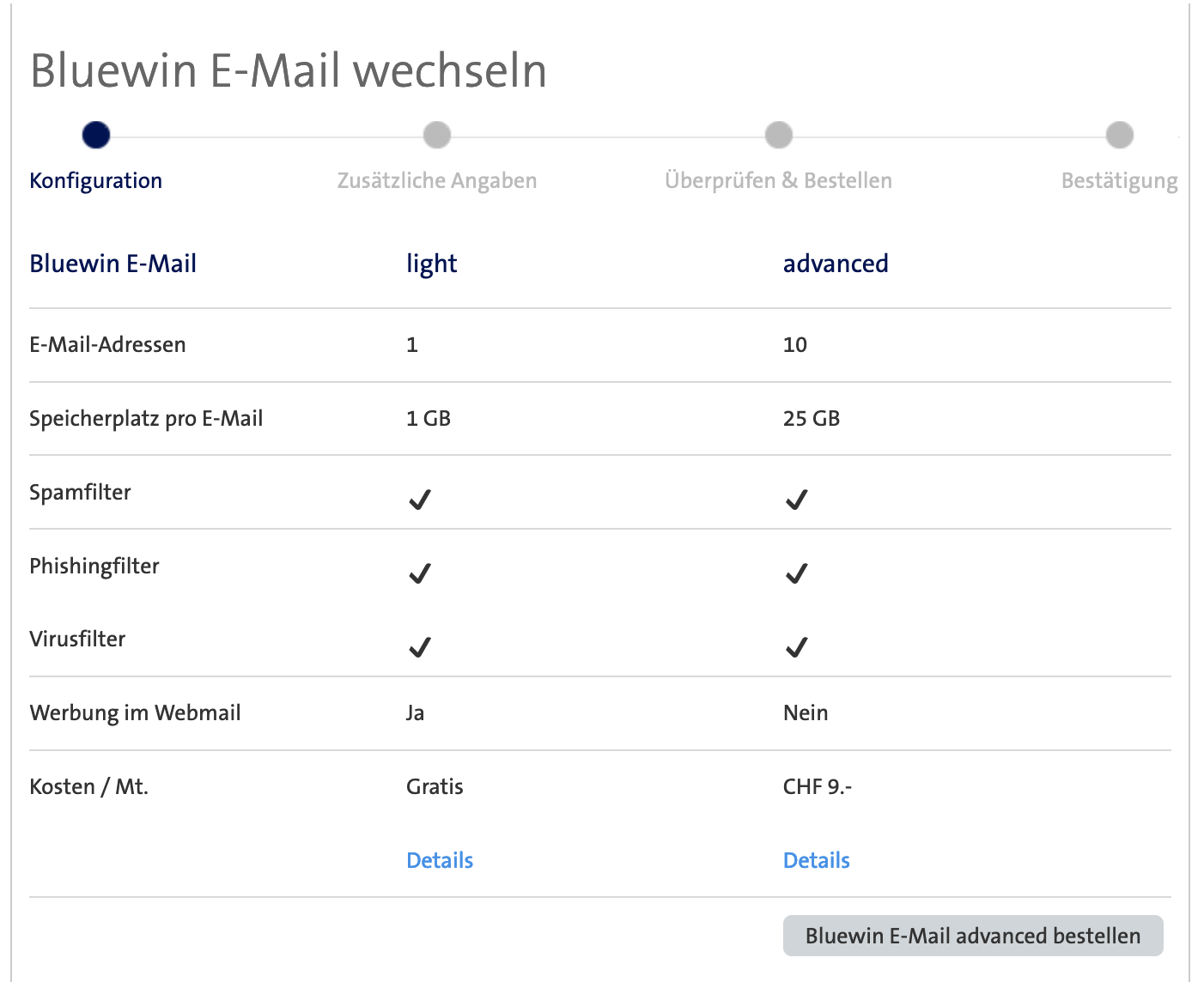
Task: Click the Virusfilter checkmark in advanced column
Action: [x=796, y=647]
